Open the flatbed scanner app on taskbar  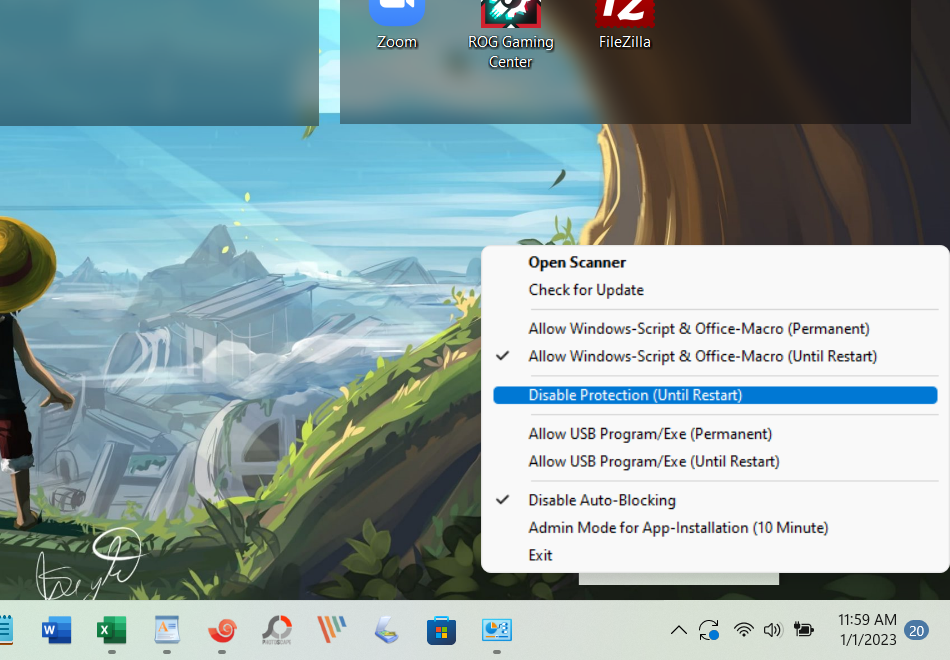[387, 630]
